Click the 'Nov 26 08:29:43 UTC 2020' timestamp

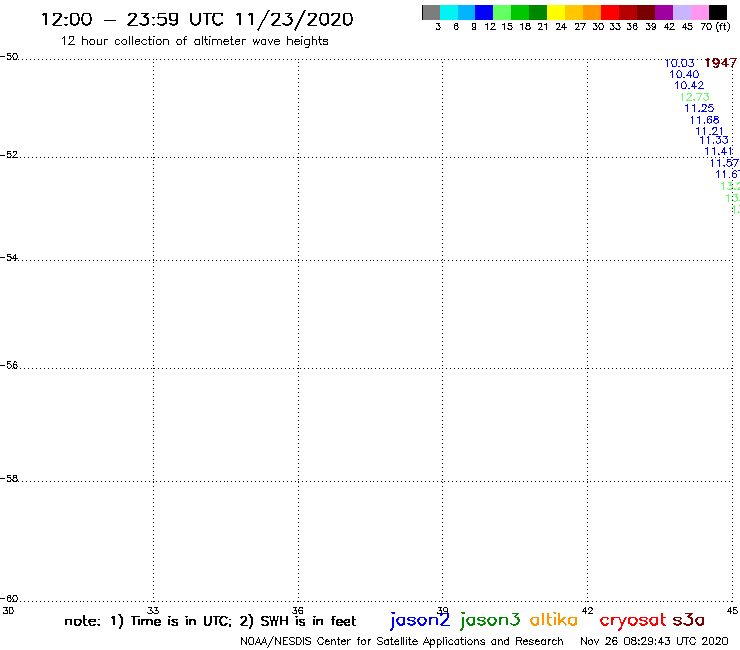(x=654, y=642)
